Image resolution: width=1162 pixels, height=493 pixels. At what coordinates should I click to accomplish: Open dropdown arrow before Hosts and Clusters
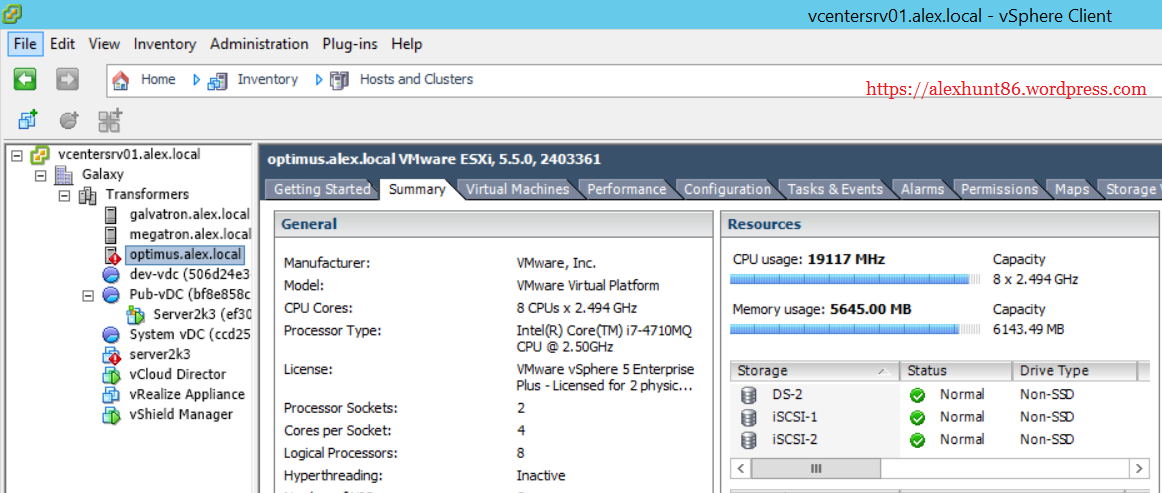[x=319, y=80]
